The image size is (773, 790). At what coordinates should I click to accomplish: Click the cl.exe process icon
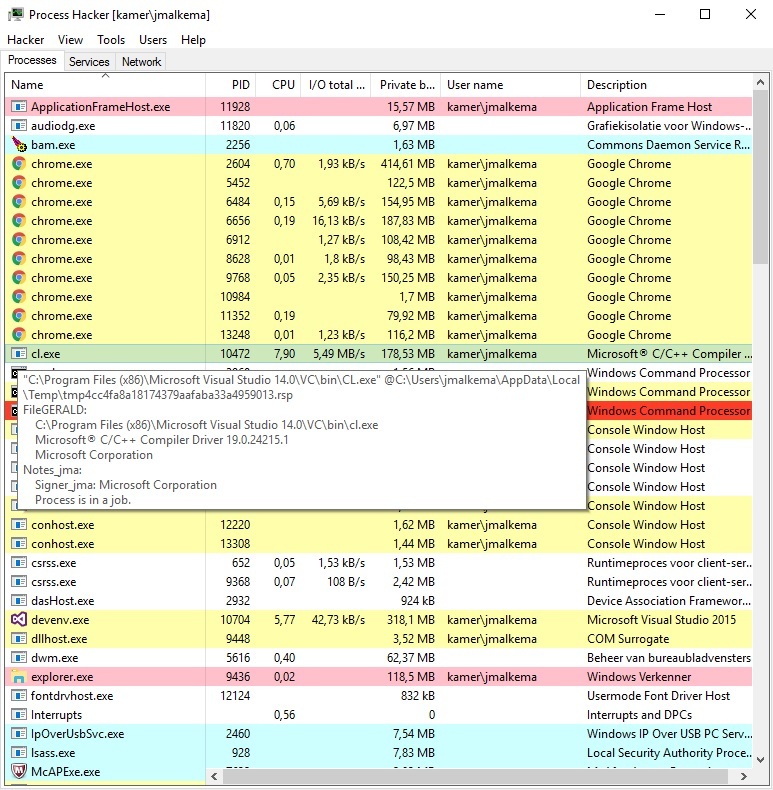[x=19, y=354]
